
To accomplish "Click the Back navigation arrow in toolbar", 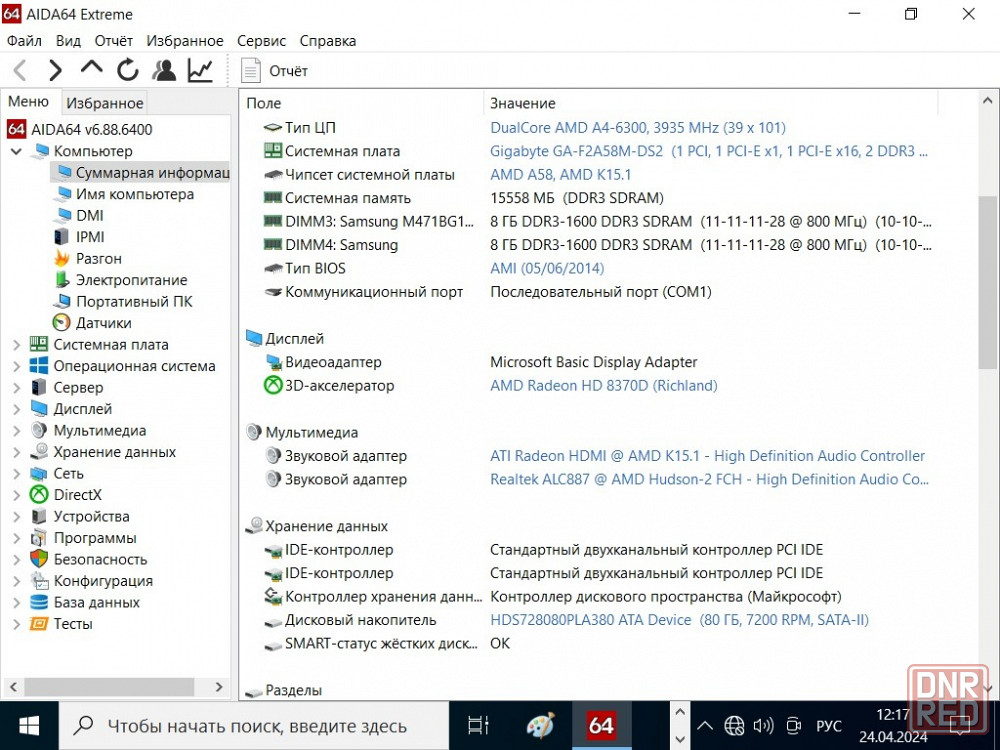I will coord(20,70).
